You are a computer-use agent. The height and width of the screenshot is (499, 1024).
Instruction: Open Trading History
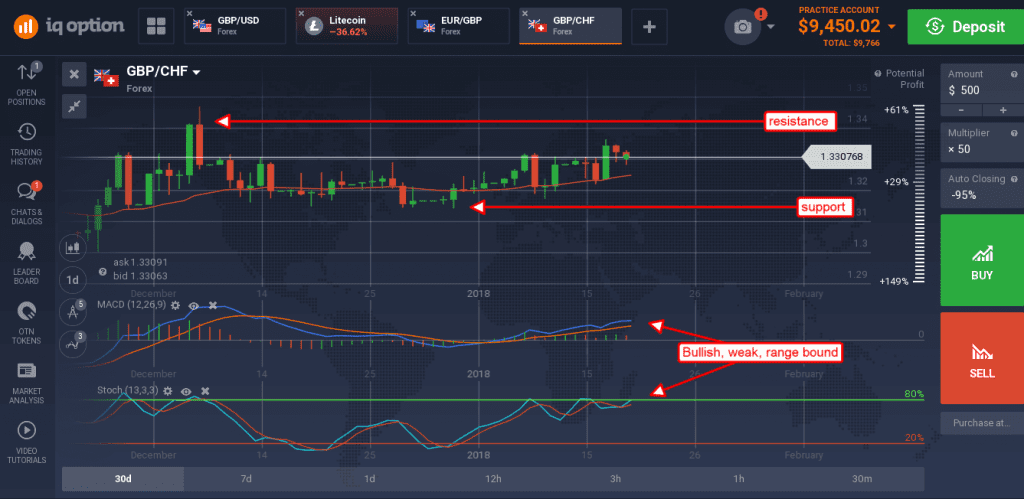tap(27, 144)
